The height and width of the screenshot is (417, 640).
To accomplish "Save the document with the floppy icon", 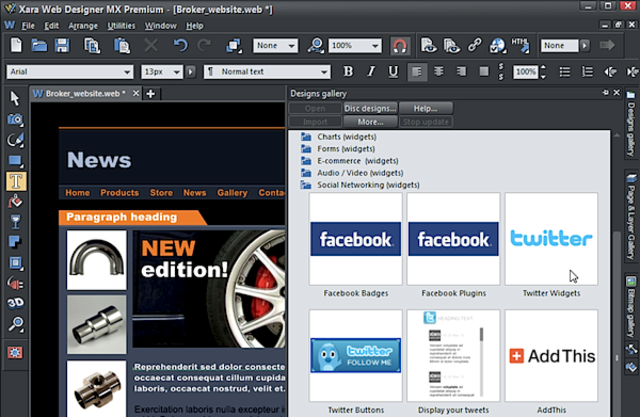I will (x=62, y=45).
